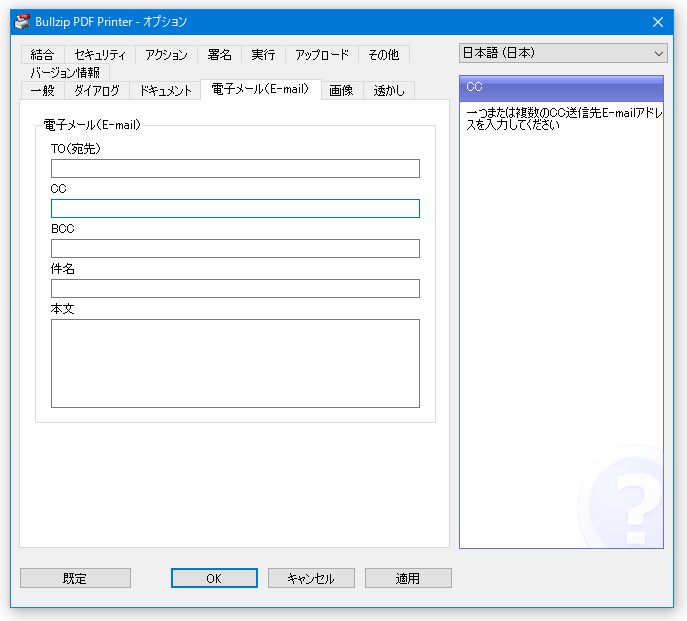Select the 電子メール(E-mail) tab
The image size is (687, 621).
click(x=261, y=89)
